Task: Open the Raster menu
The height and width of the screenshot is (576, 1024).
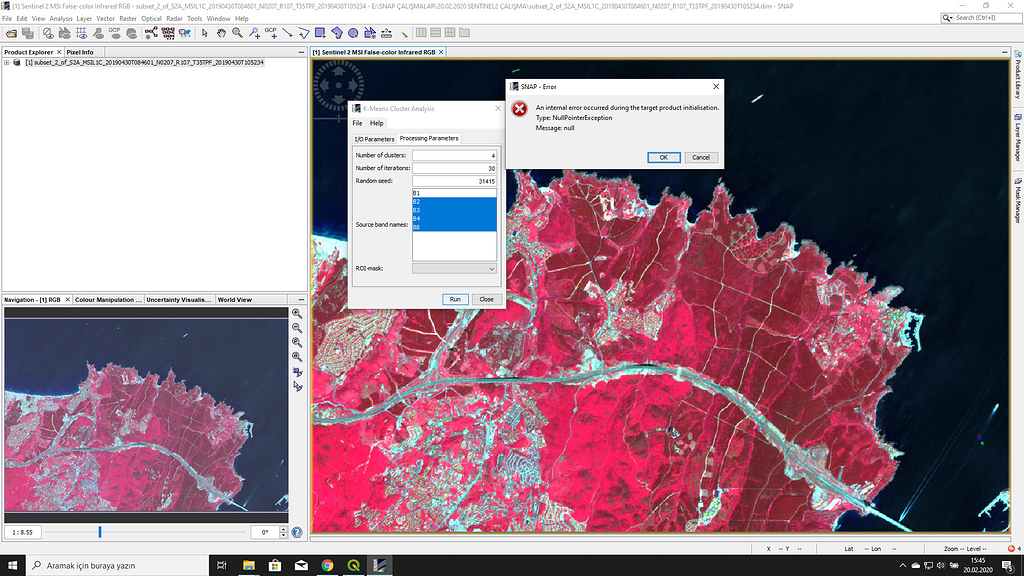Action: tap(128, 18)
